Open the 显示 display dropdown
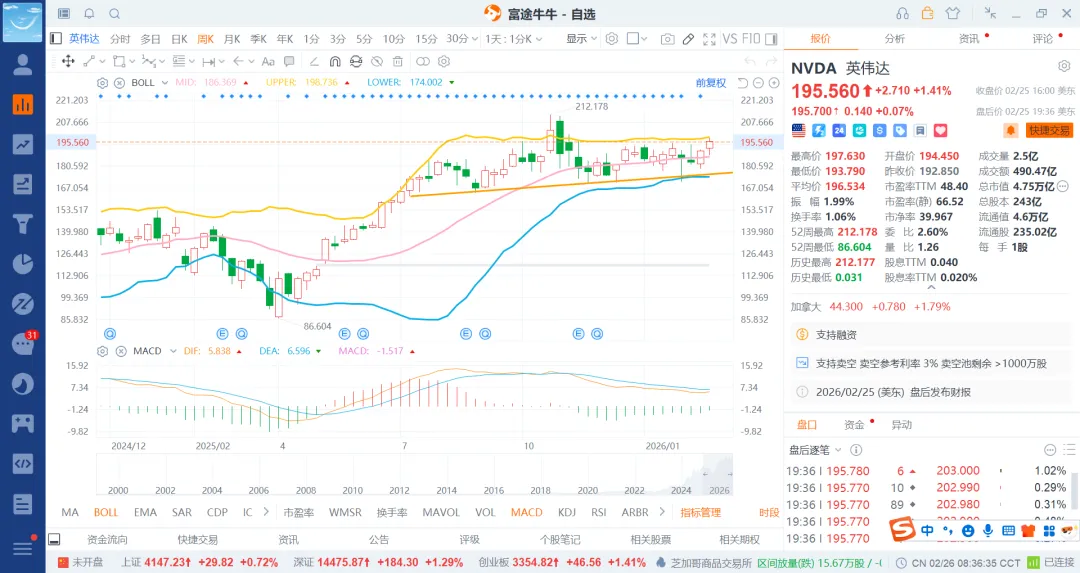The width and height of the screenshot is (1080, 573). (x=582, y=39)
